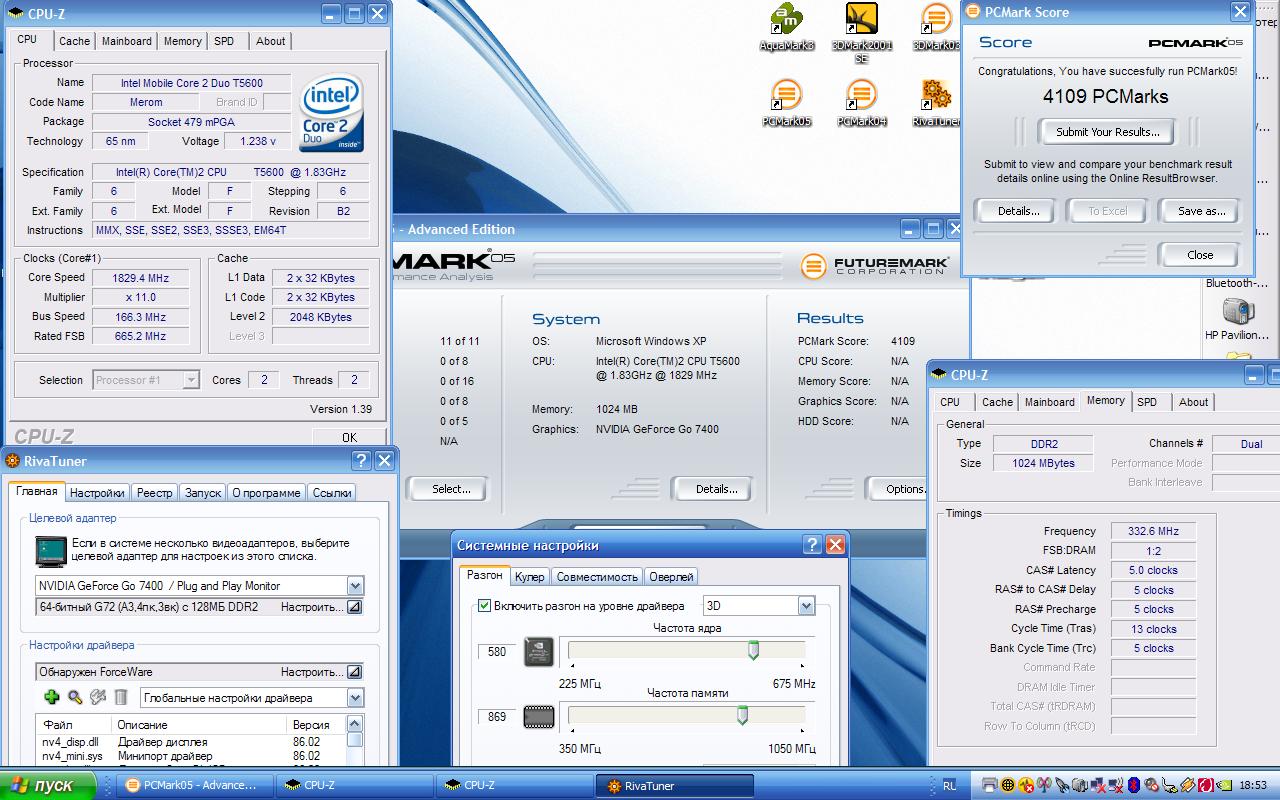Click the triangle button beside adapter Настроить
Screen dimensions: 1280x800
354,607
